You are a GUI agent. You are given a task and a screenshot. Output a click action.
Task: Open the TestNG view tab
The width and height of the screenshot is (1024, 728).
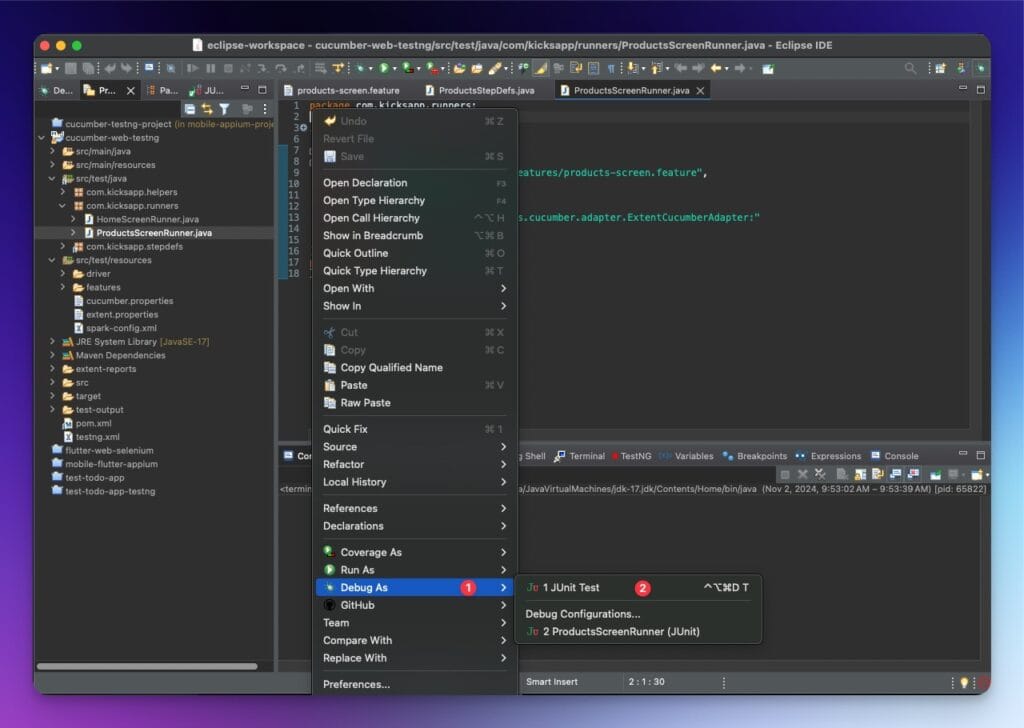[632, 456]
